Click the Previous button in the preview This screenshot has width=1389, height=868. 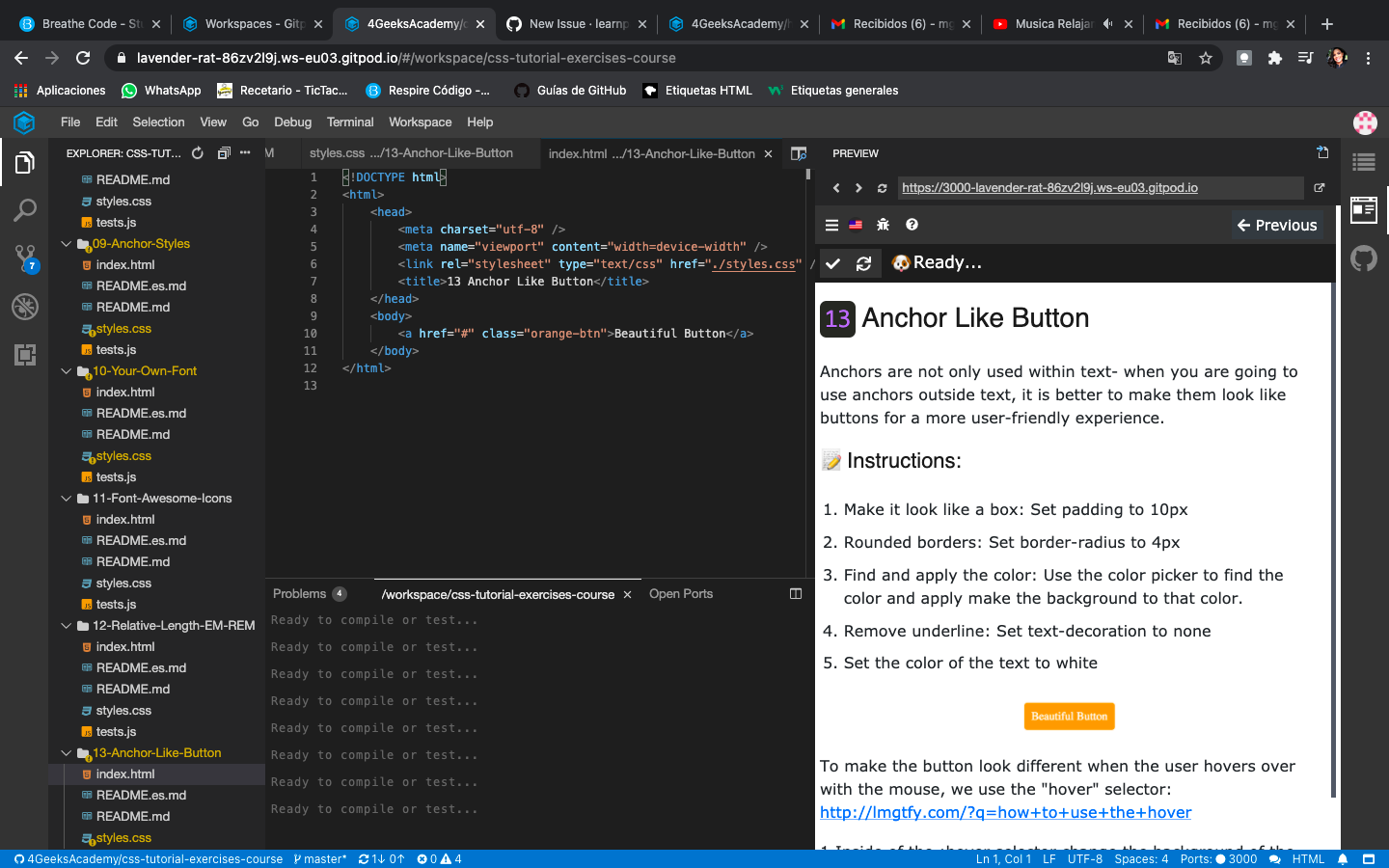(1276, 225)
